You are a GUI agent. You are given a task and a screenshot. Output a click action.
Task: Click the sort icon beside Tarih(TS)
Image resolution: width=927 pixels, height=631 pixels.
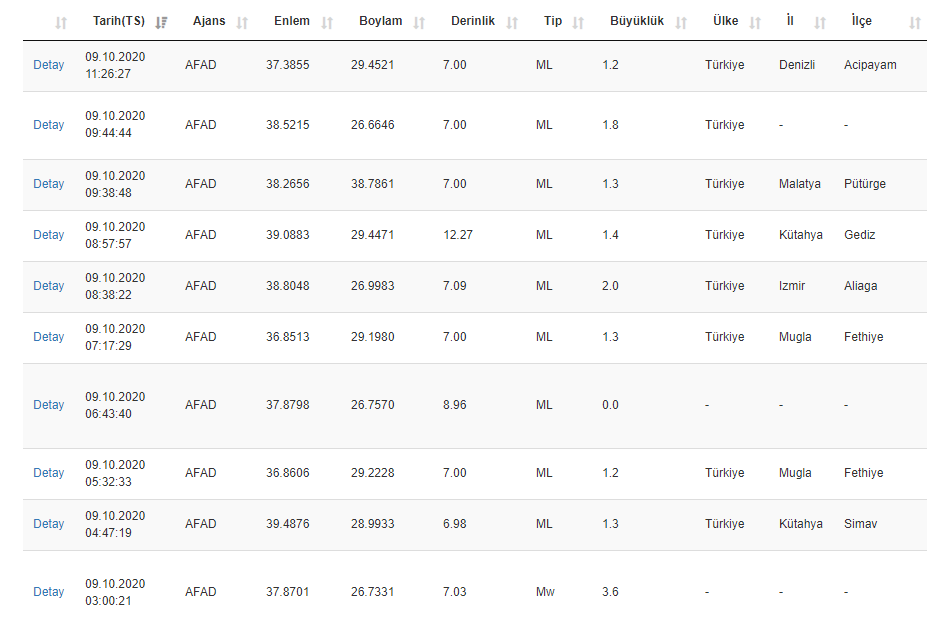[x=162, y=22]
